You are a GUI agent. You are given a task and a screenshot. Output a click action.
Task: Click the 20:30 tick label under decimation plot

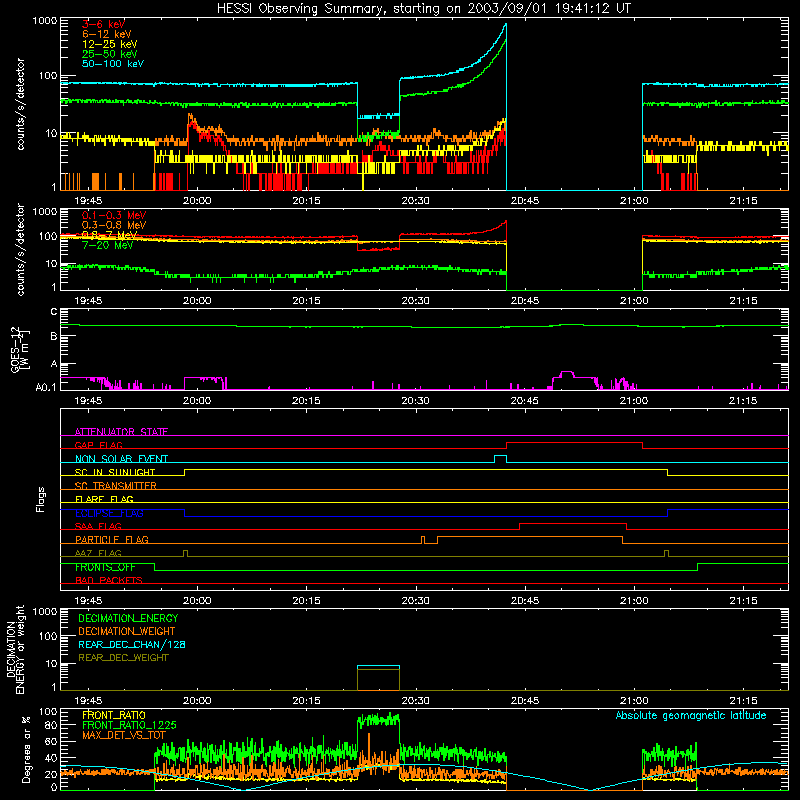(415, 701)
